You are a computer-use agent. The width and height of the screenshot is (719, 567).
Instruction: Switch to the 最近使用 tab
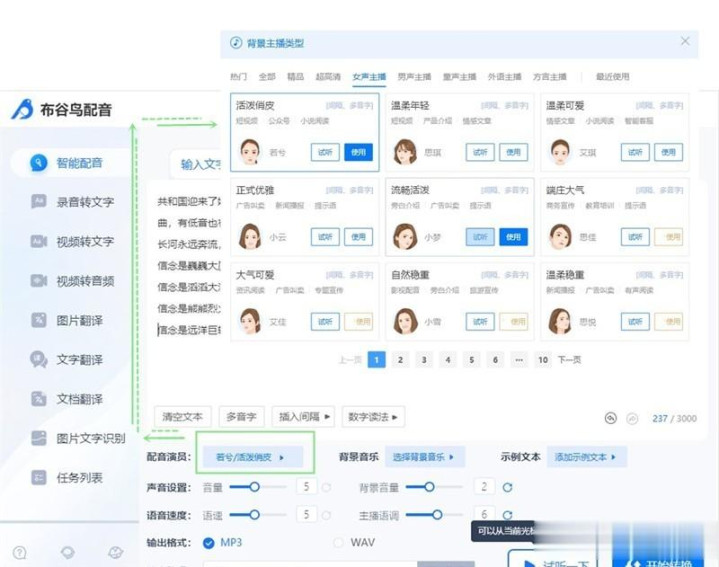tap(613, 77)
